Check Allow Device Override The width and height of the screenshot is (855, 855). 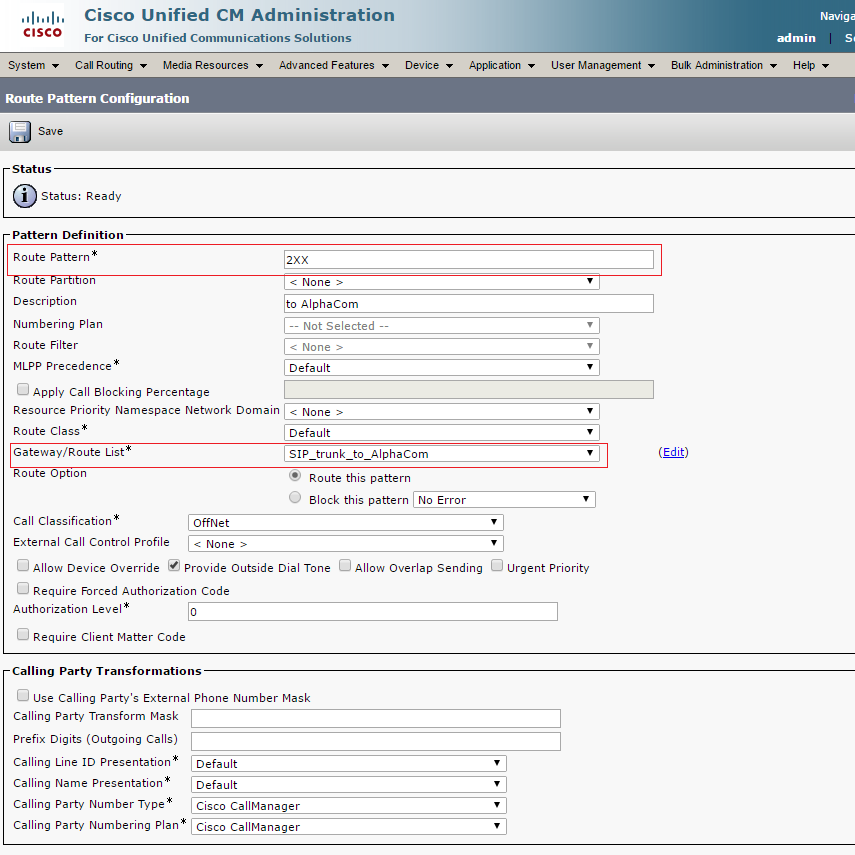click(x=23, y=566)
